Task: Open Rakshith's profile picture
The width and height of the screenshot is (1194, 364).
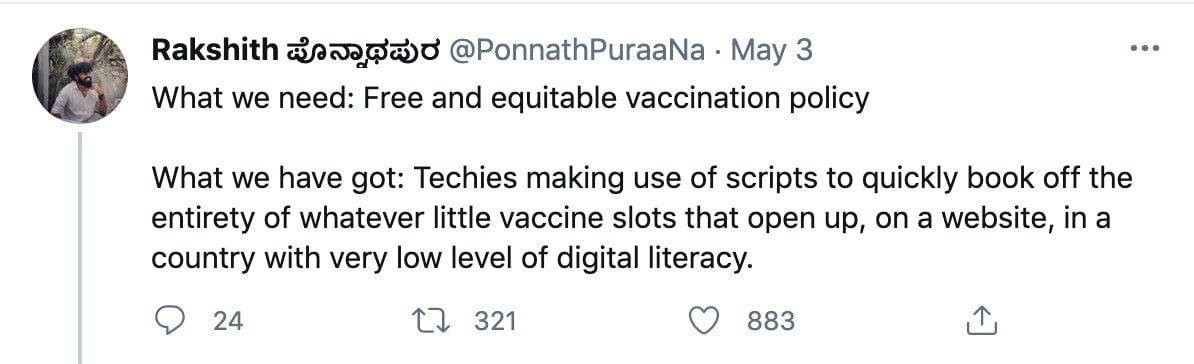Action: point(80,75)
